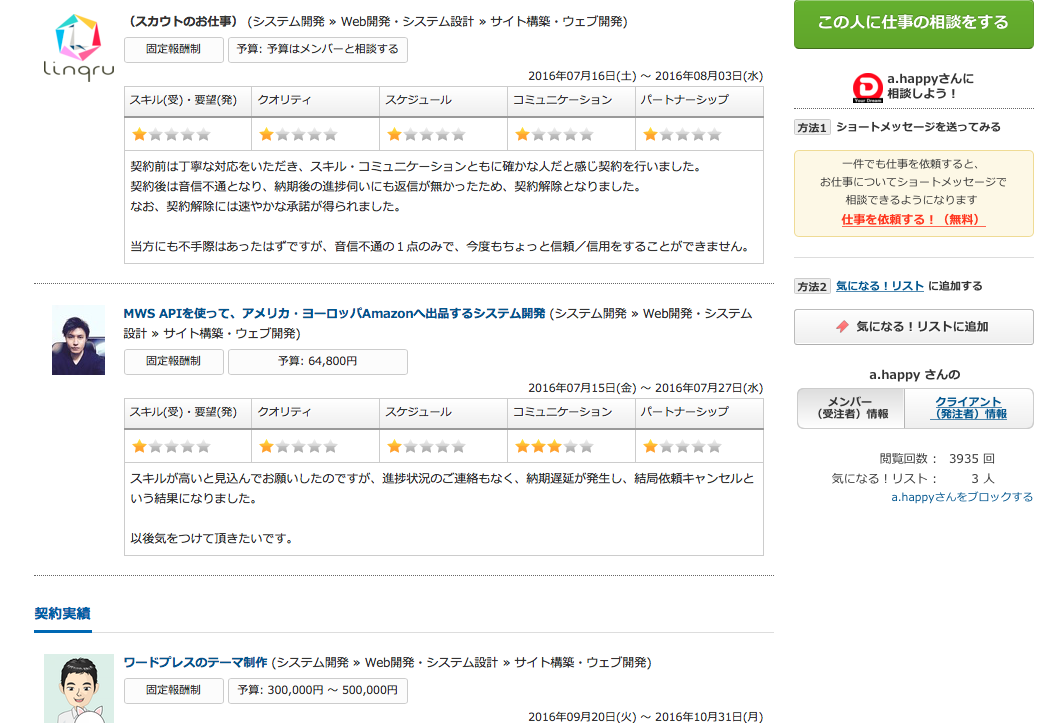Click the クオリティ star rating in first review

coord(297,134)
